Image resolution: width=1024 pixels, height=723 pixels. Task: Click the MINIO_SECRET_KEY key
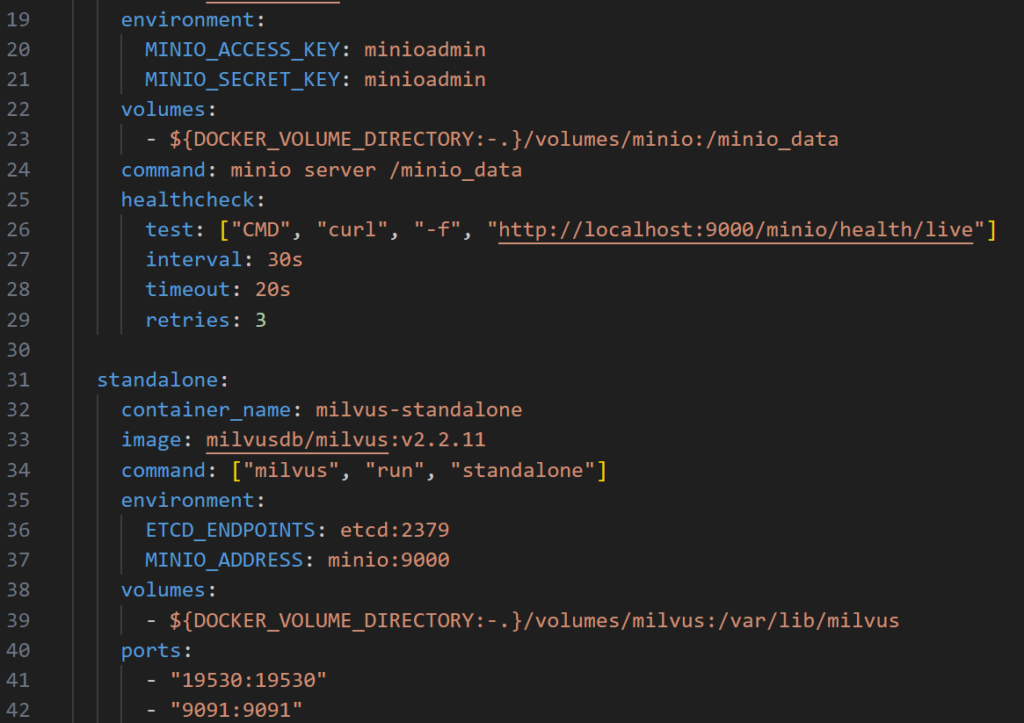pos(242,80)
